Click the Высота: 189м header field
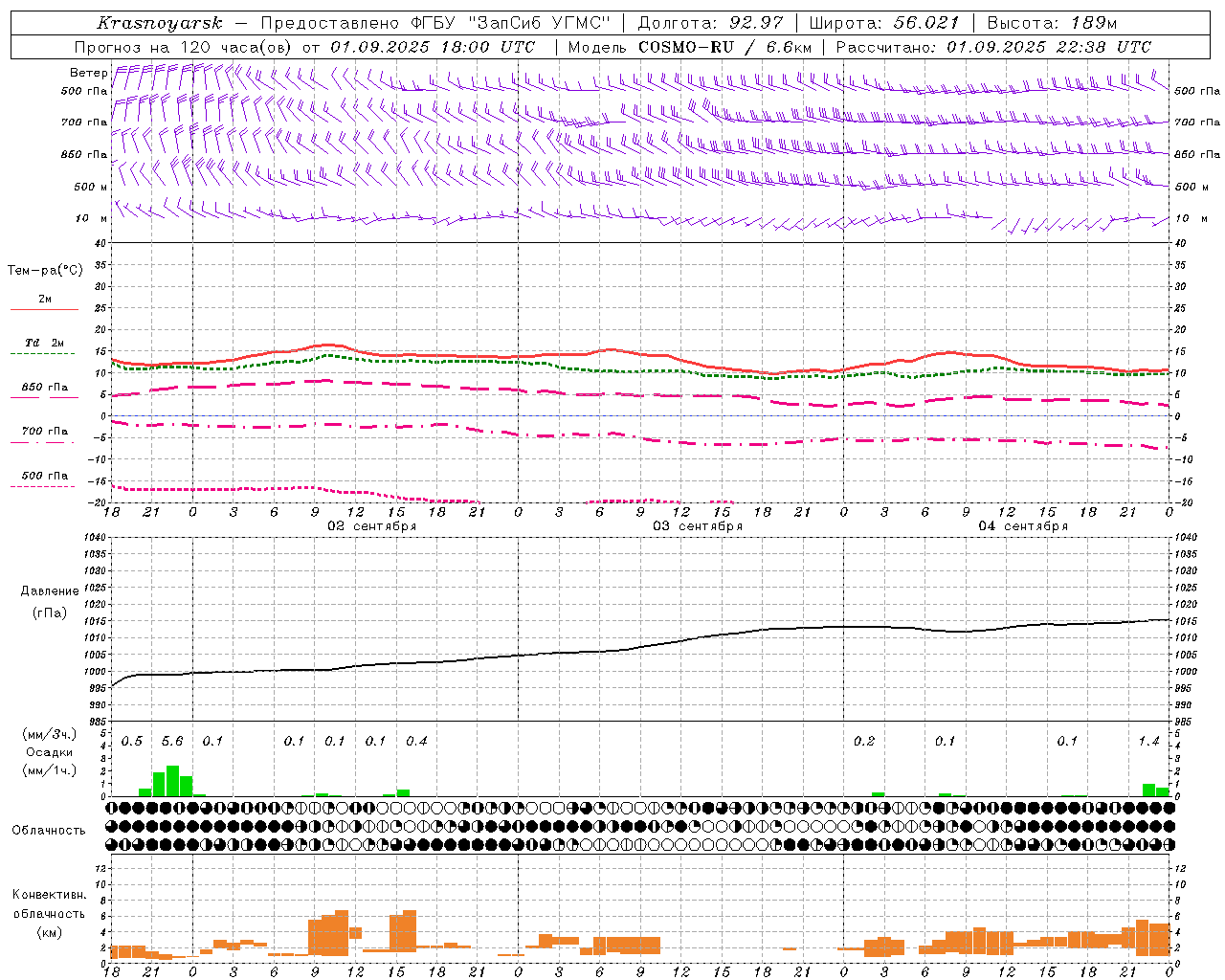 click(x=1052, y=23)
